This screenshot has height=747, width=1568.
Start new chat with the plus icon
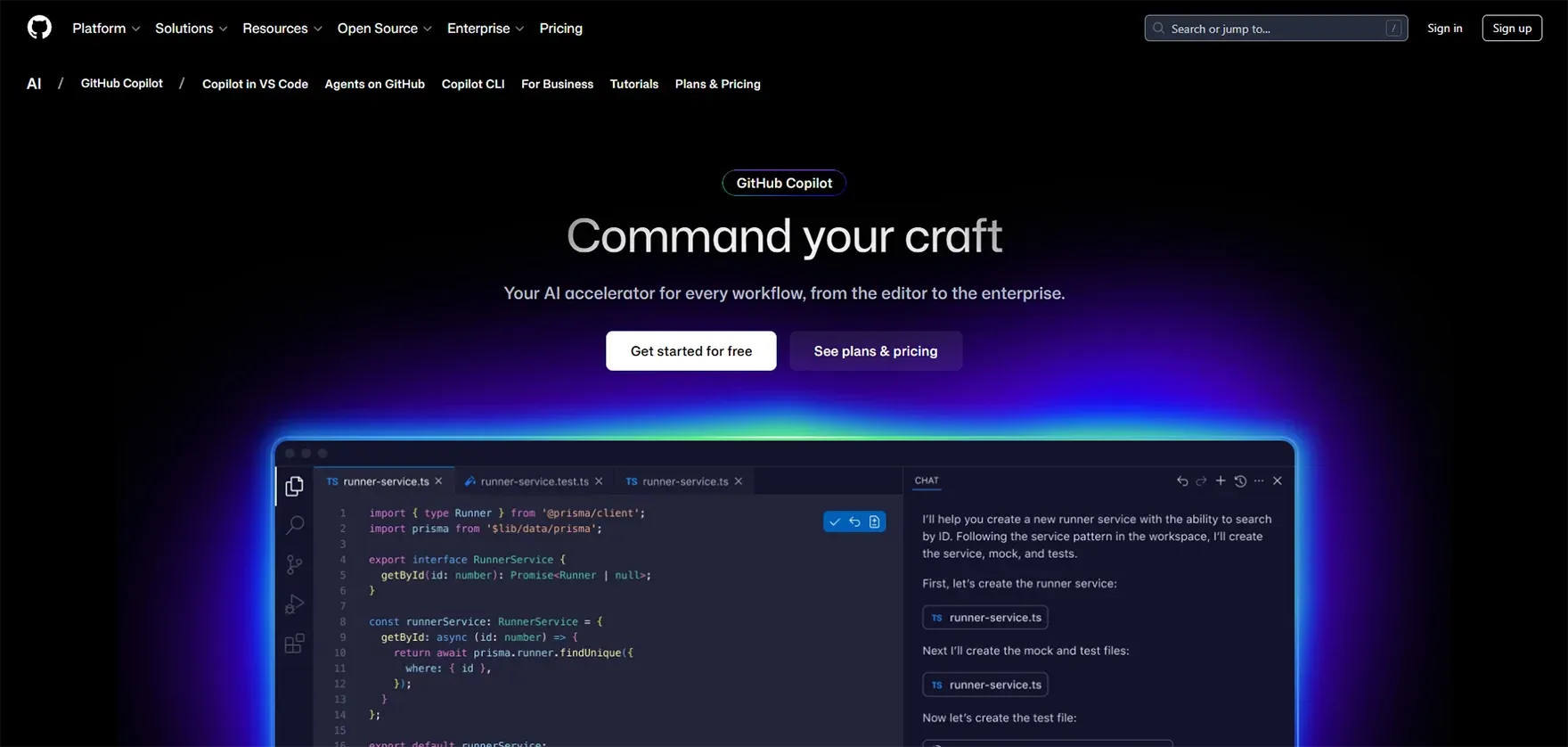[1221, 480]
